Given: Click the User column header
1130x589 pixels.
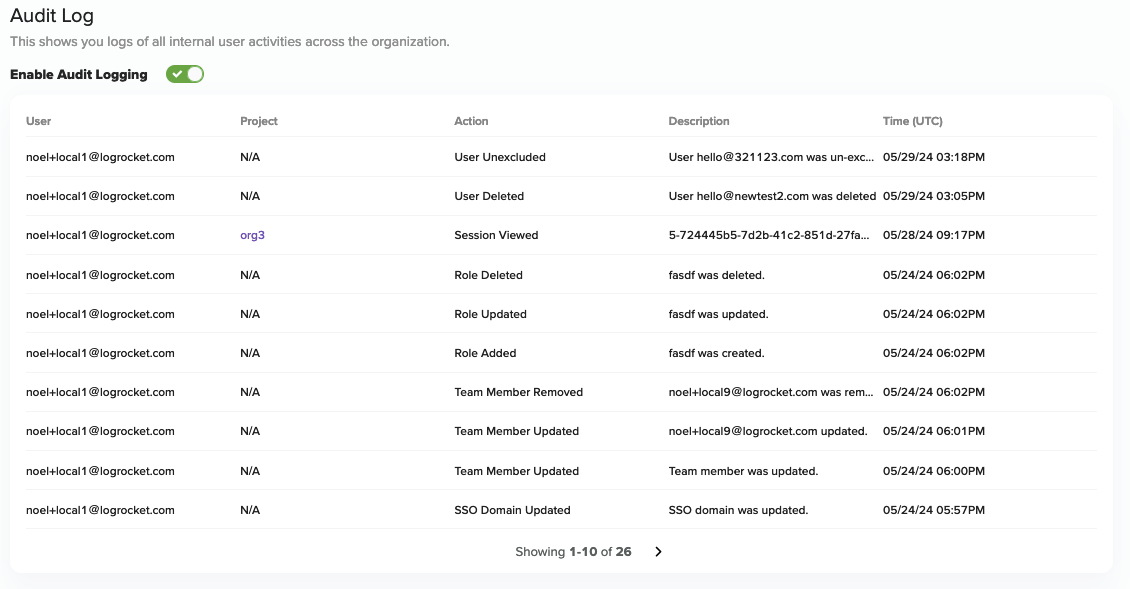Looking at the screenshot, I should pyautogui.click(x=38, y=121).
